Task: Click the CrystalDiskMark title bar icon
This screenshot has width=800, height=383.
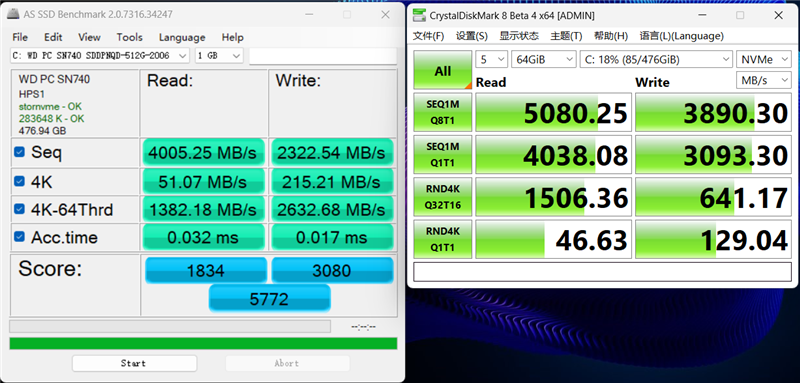Action: click(x=419, y=15)
